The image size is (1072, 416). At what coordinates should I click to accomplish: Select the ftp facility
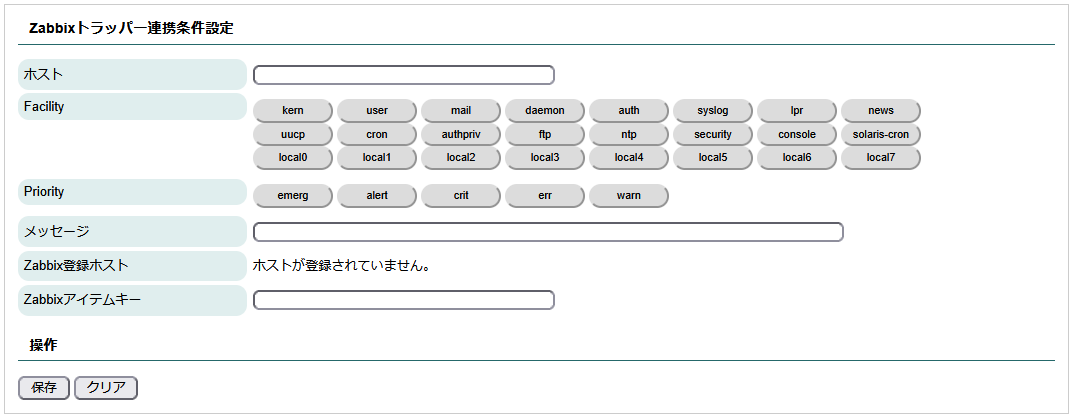545,134
